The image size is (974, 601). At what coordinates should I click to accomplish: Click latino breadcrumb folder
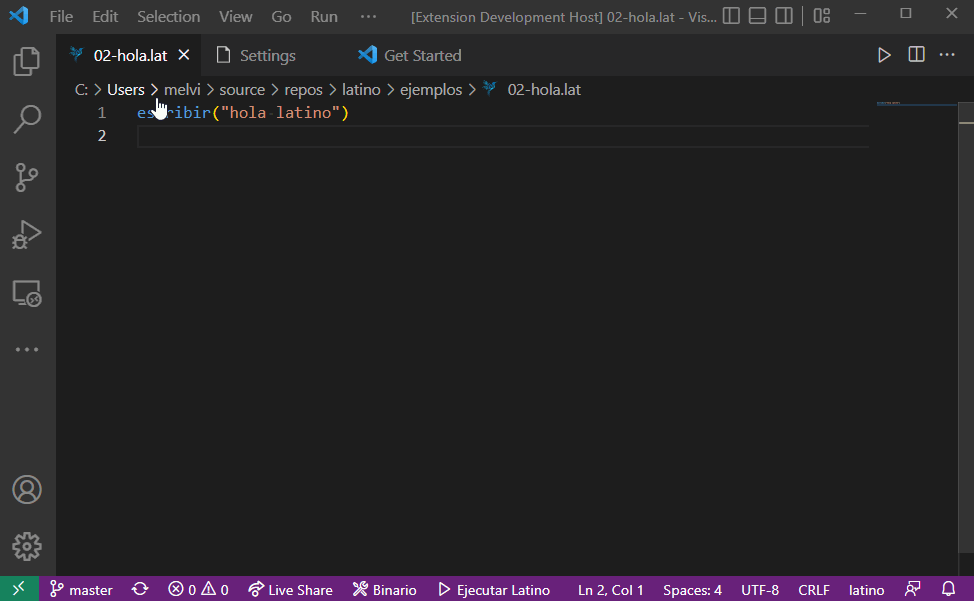[x=361, y=89]
